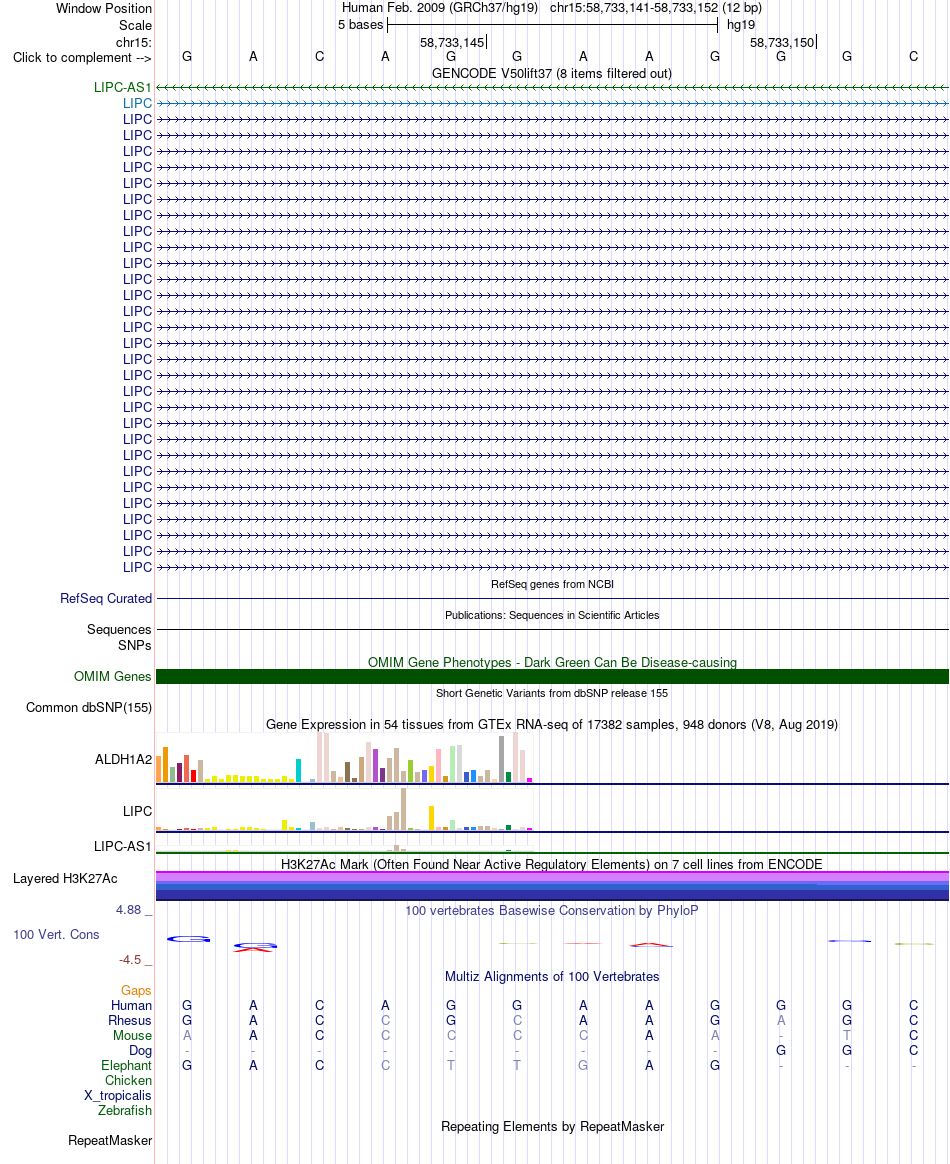Click the RepeatMasker track label
The image size is (950, 1164).
(x=110, y=1141)
